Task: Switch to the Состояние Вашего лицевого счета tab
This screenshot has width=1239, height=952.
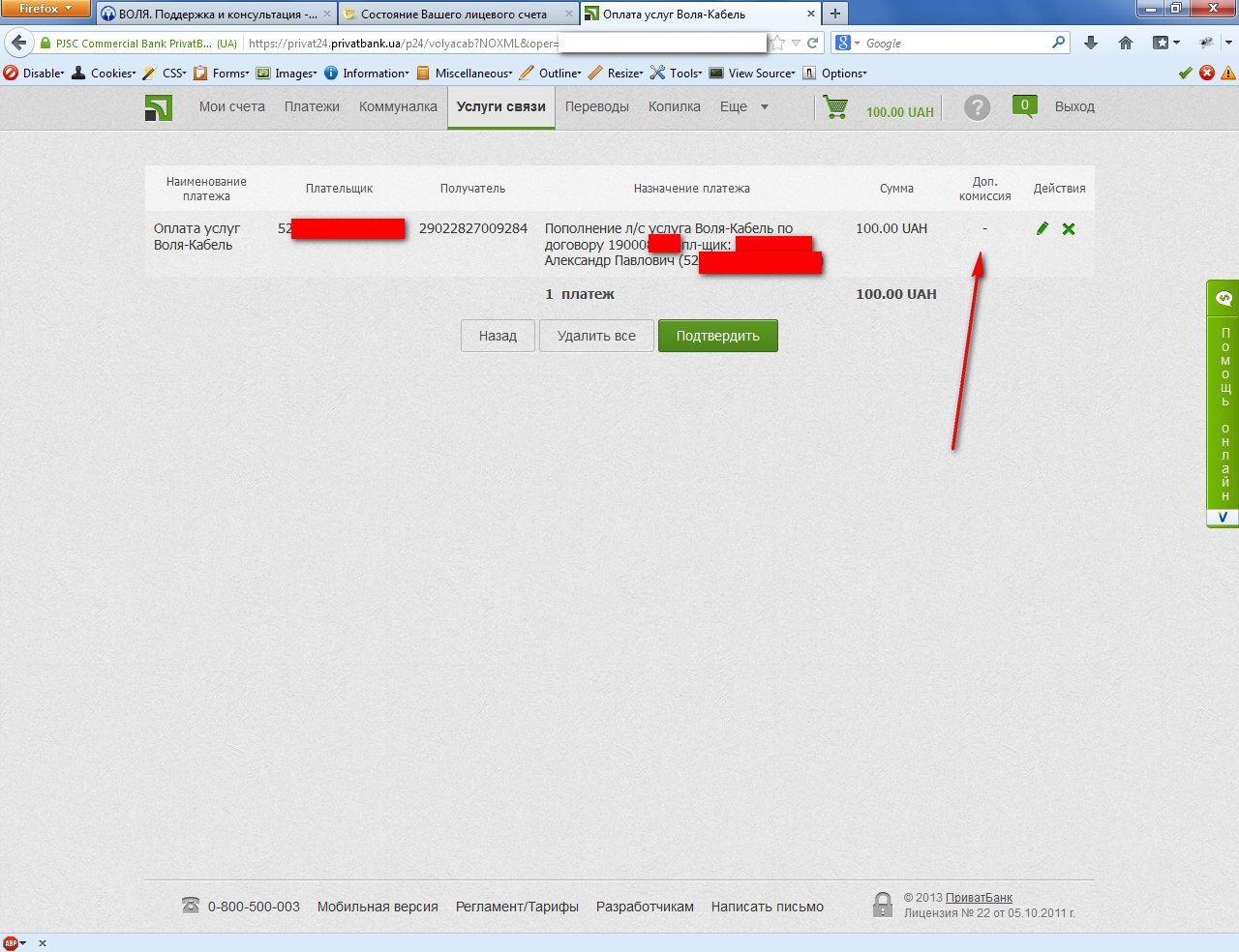Action: coord(459,14)
